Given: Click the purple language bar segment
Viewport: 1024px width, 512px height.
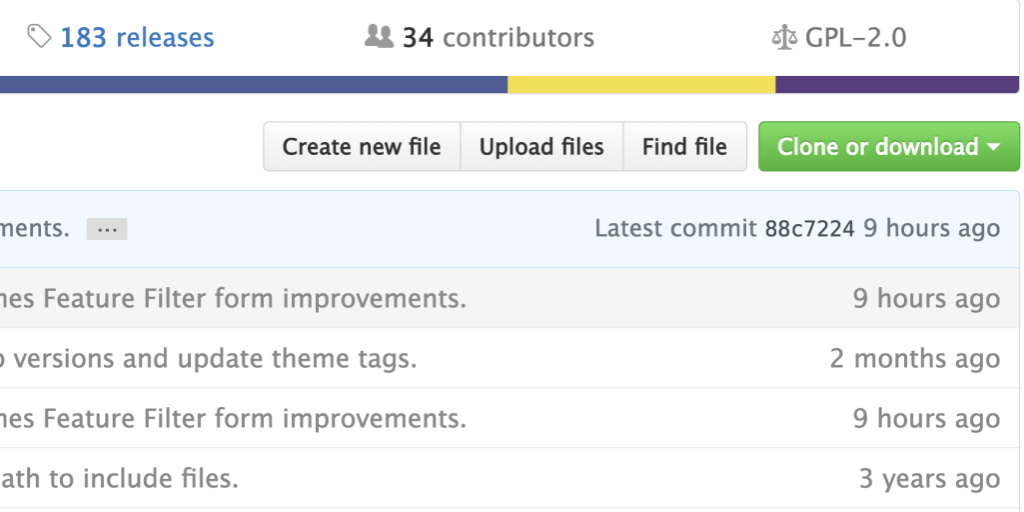Looking at the screenshot, I should (897, 85).
